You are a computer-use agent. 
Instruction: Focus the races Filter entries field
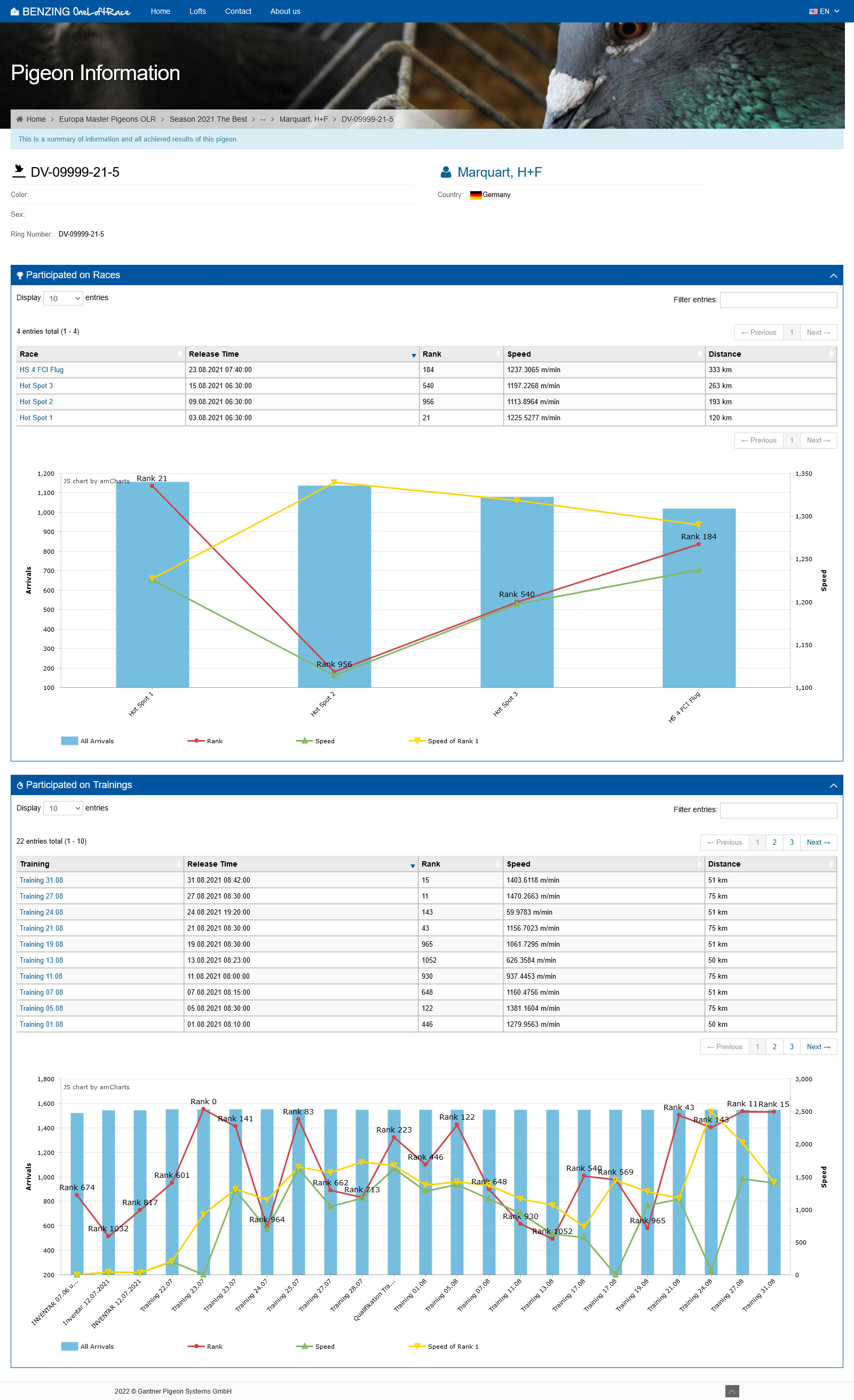click(778, 300)
